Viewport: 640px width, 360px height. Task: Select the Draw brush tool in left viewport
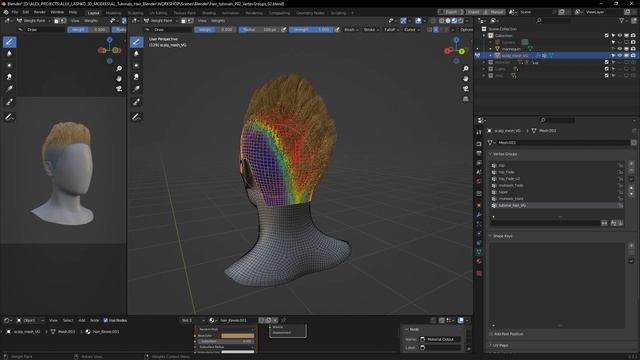point(9,42)
